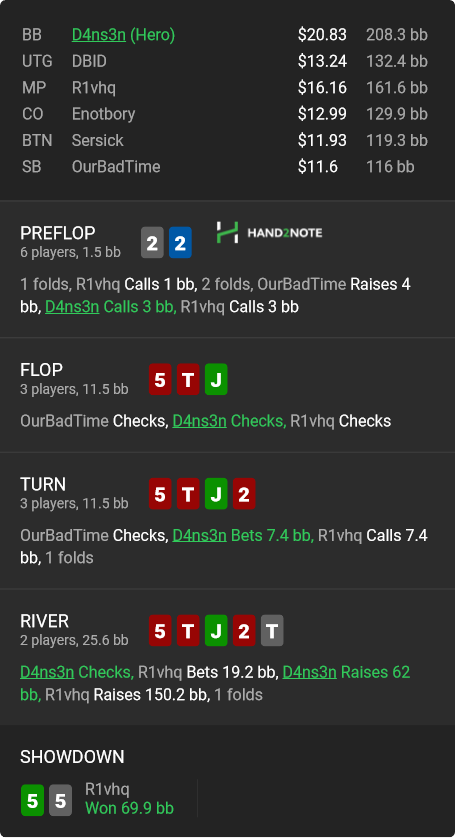
Task: Click D4ns3n link in the preflop action
Action: 72,307
